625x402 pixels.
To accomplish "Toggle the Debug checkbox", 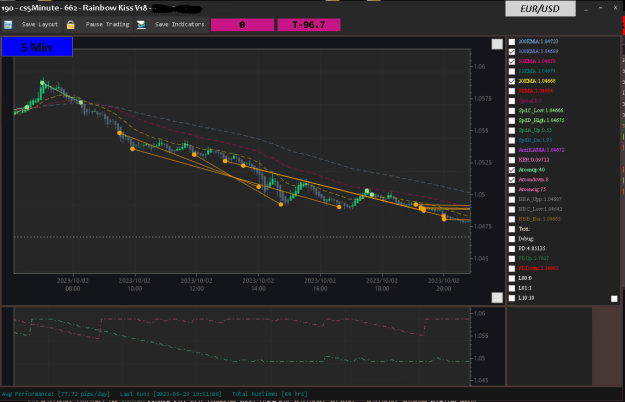I will tap(512, 239).
